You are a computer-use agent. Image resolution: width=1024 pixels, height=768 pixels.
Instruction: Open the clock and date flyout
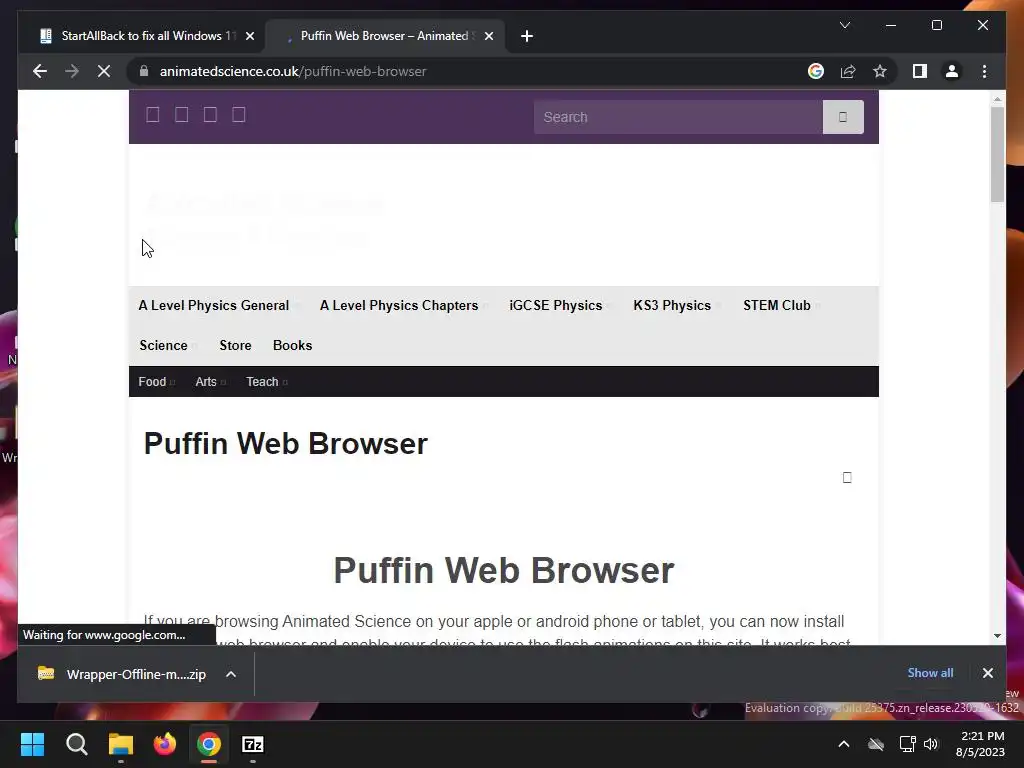pyautogui.click(x=980, y=744)
